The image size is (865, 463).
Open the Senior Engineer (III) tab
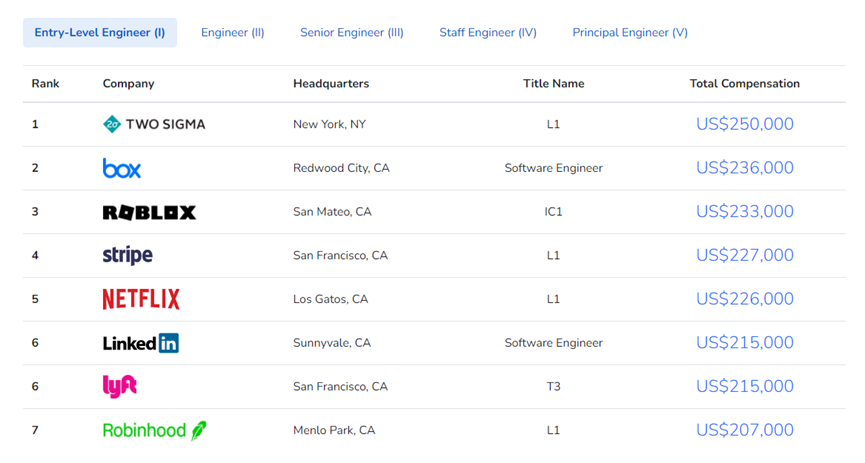click(x=352, y=32)
